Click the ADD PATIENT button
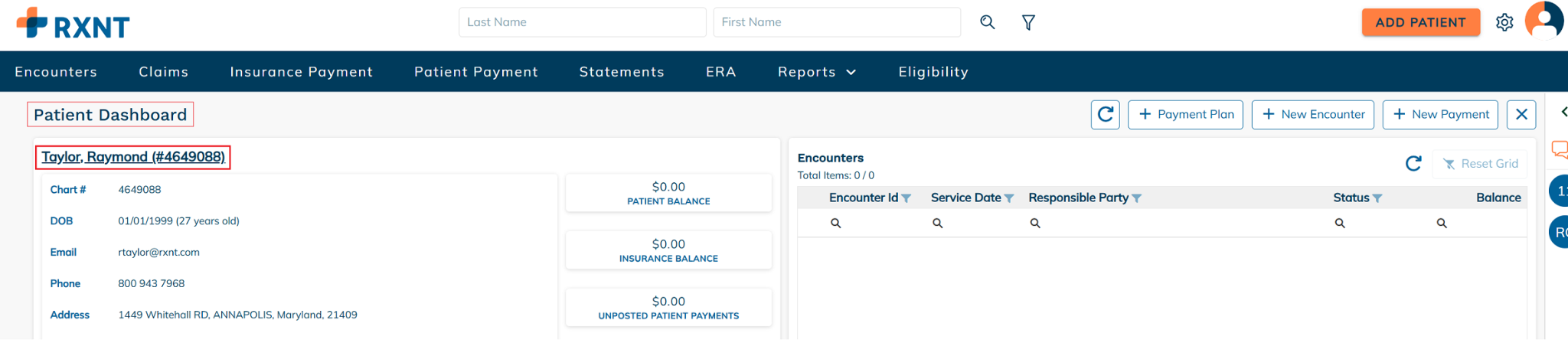This screenshot has height=343, width=1568. point(1420,22)
